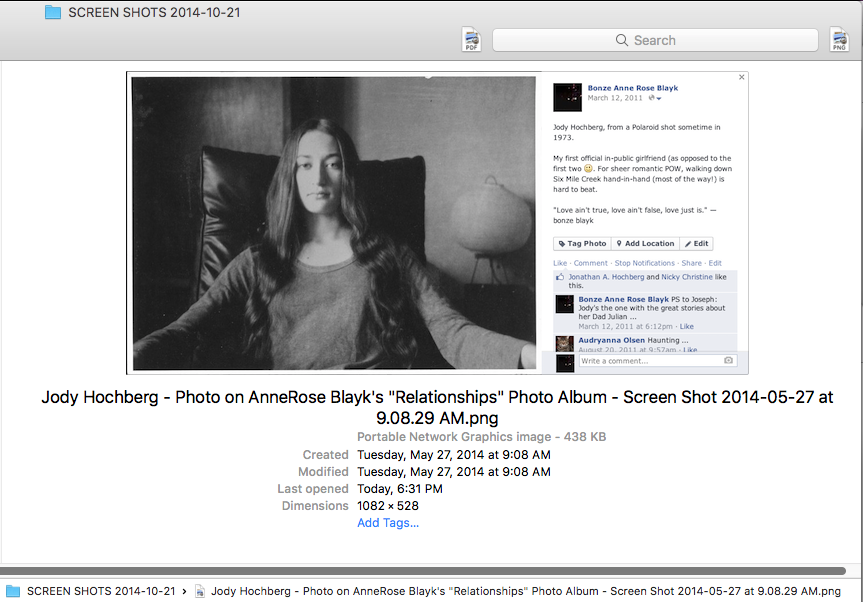Click the Share link

click(x=691, y=263)
